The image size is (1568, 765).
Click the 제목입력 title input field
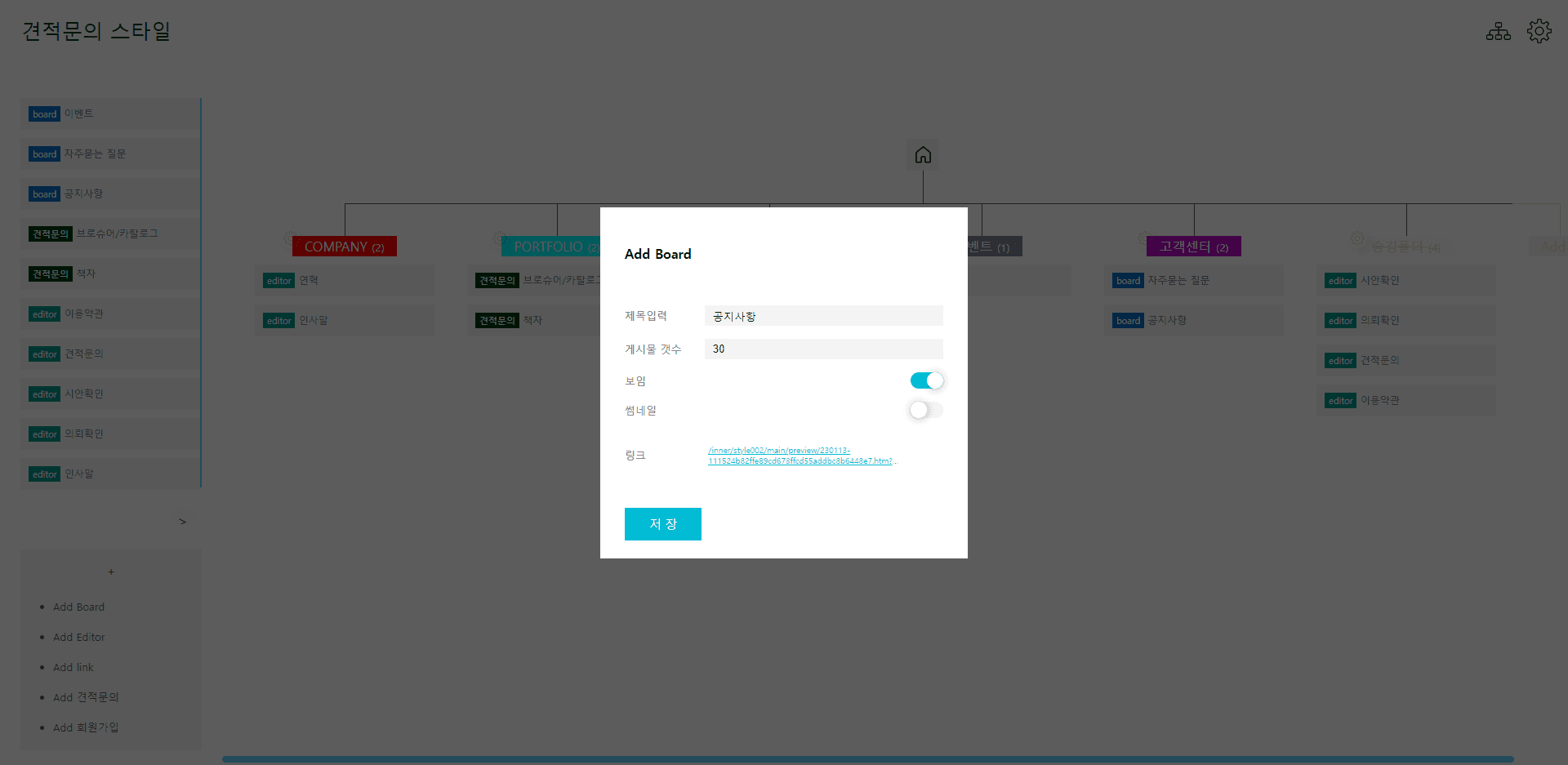823,316
